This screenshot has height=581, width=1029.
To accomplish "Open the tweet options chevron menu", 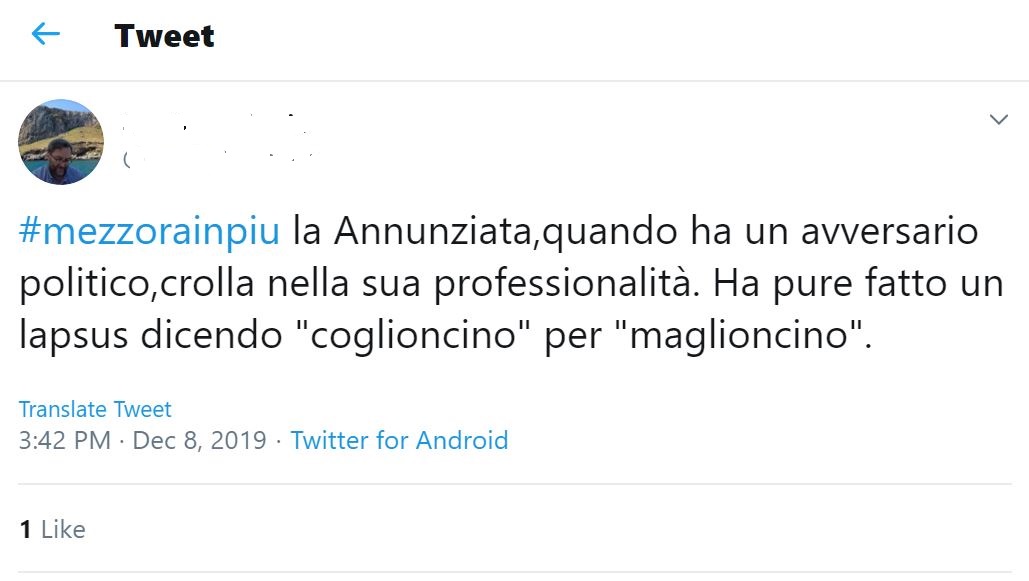I will coord(998,119).
